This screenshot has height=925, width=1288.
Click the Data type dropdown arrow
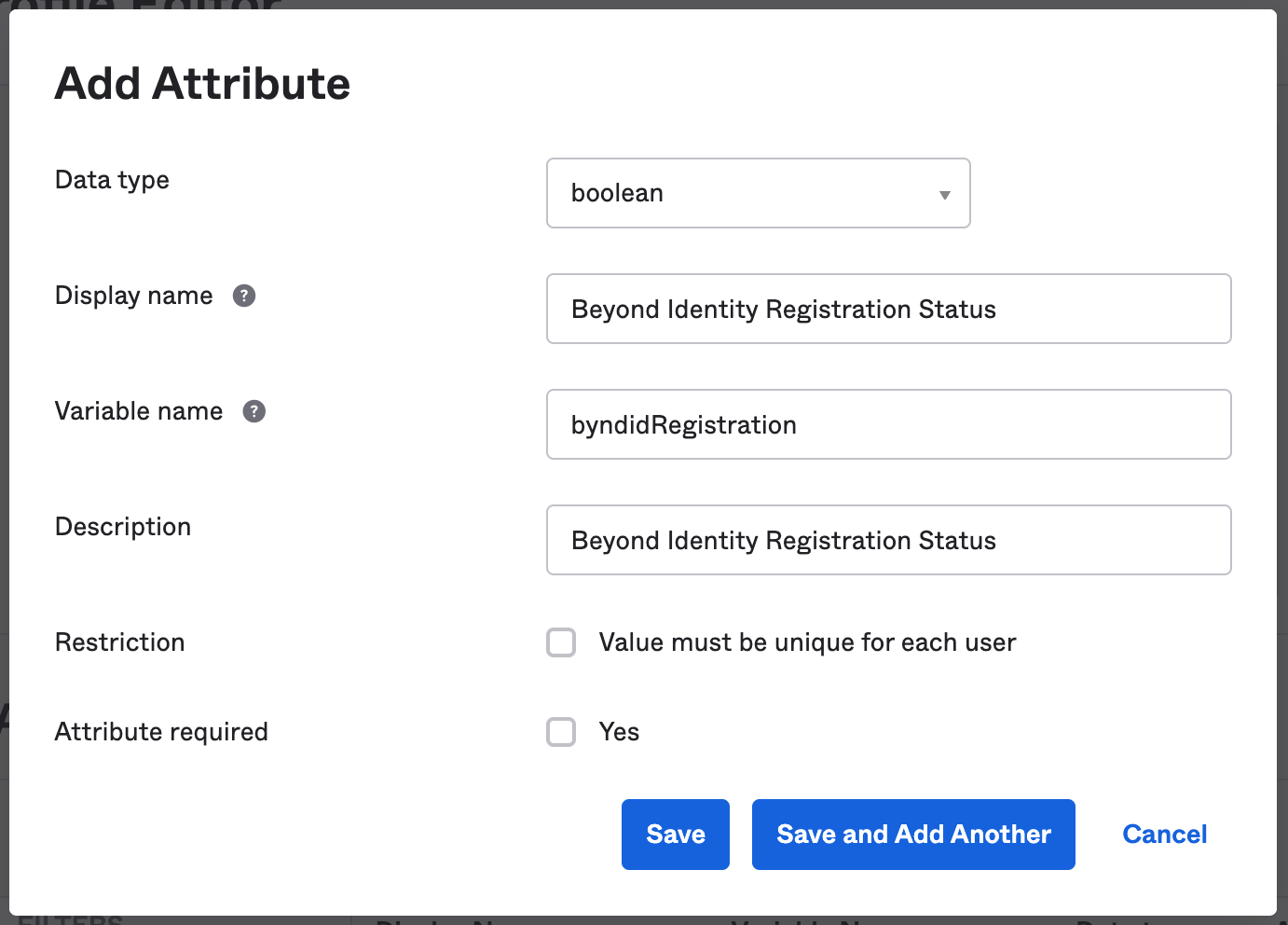click(944, 194)
